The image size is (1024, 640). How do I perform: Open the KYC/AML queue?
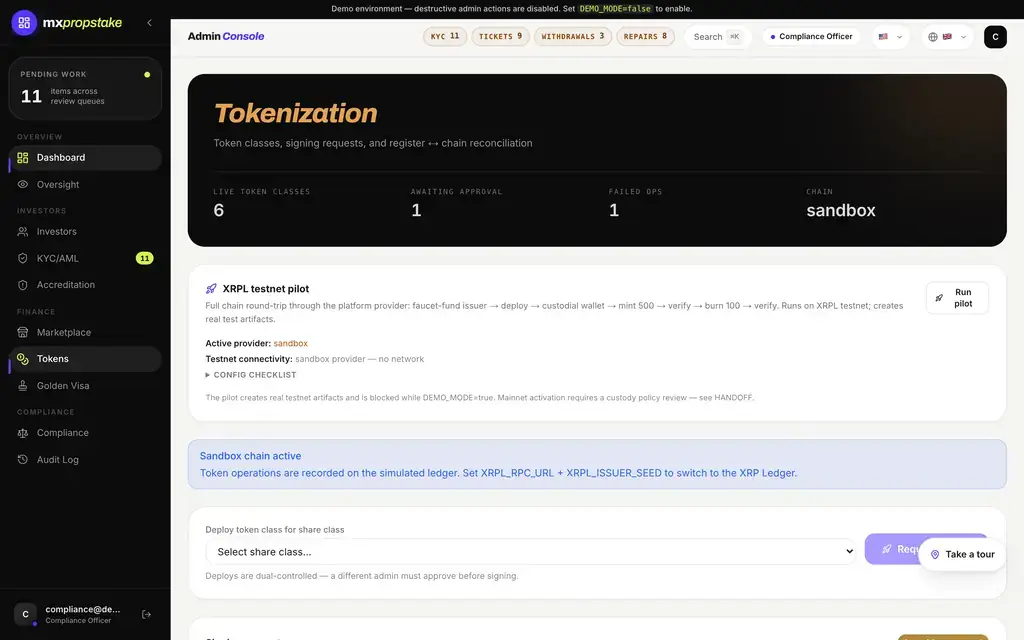(85, 259)
